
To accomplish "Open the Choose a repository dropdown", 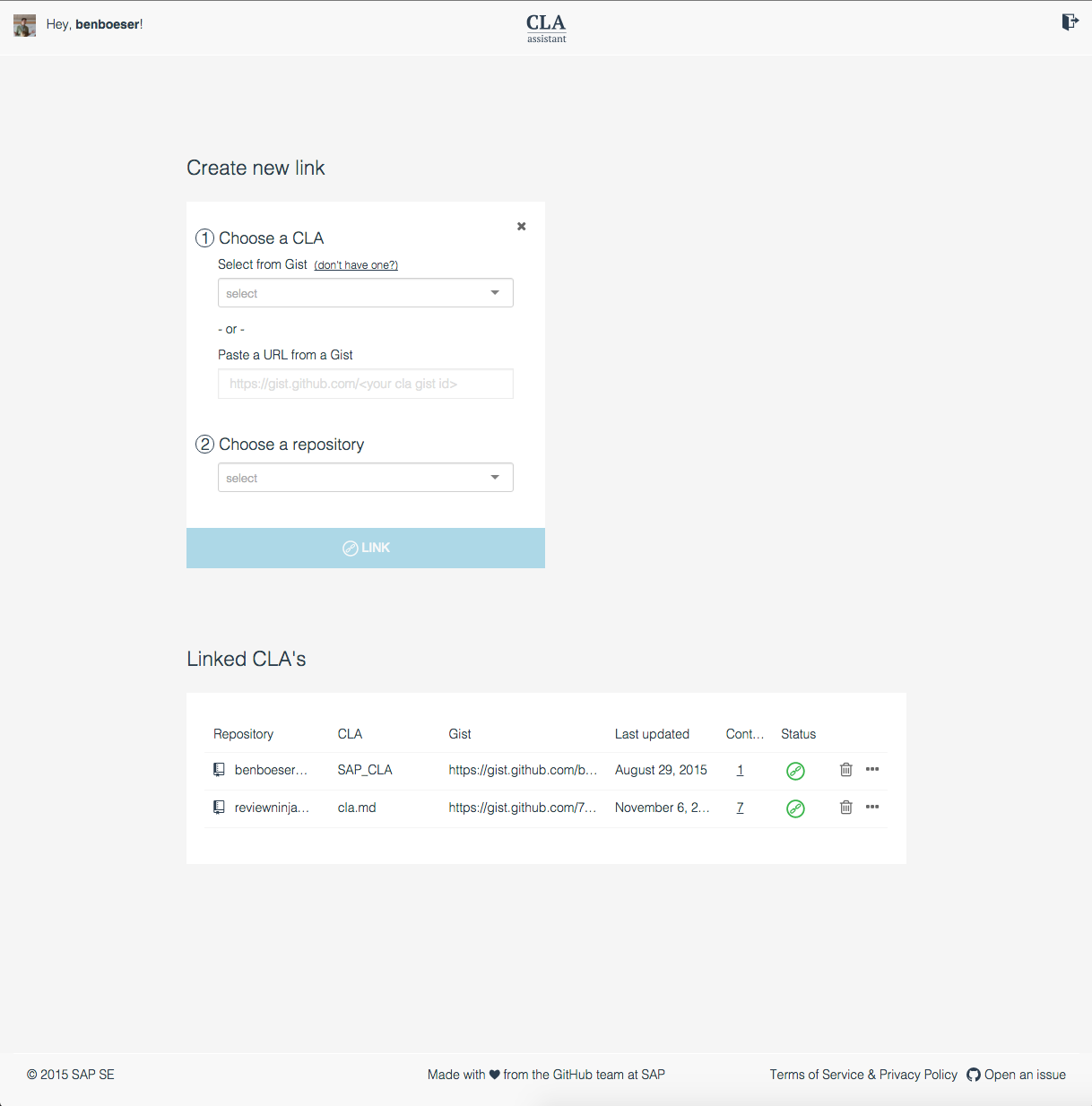I will (366, 478).
